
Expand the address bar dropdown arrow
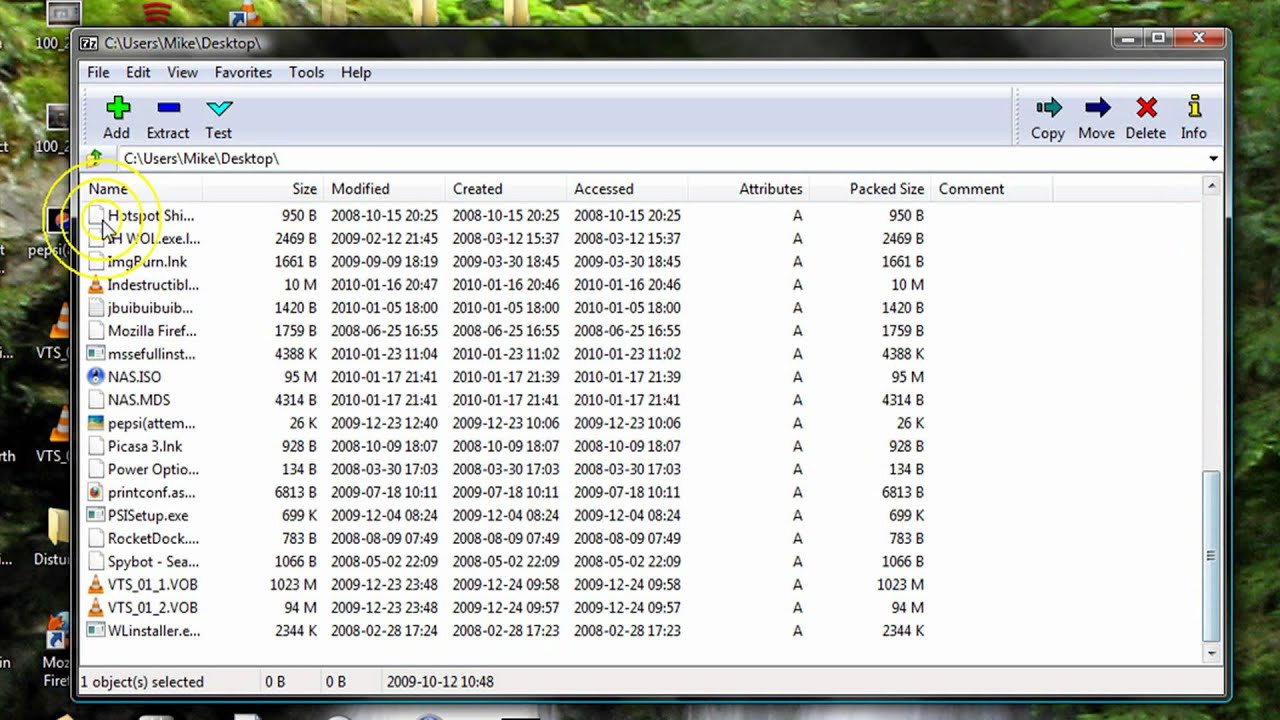1213,159
